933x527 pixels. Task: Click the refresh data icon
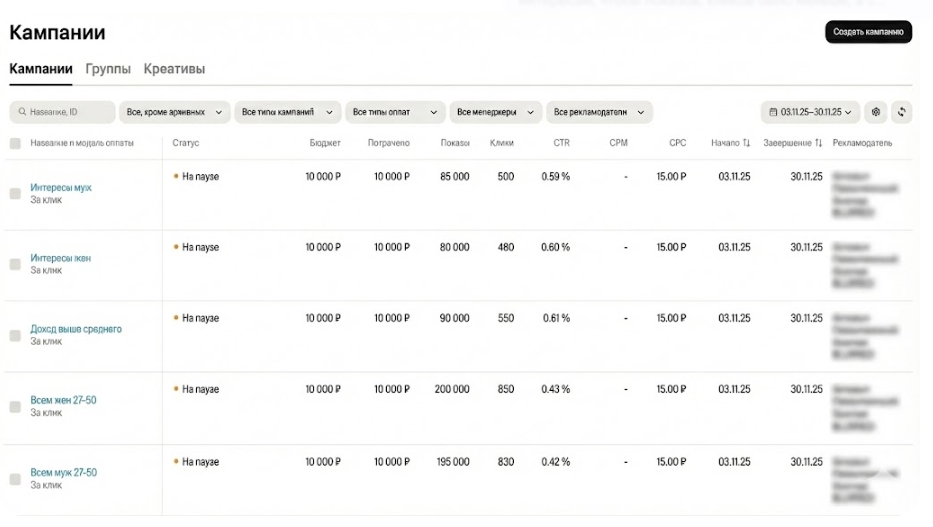(x=902, y=112)
